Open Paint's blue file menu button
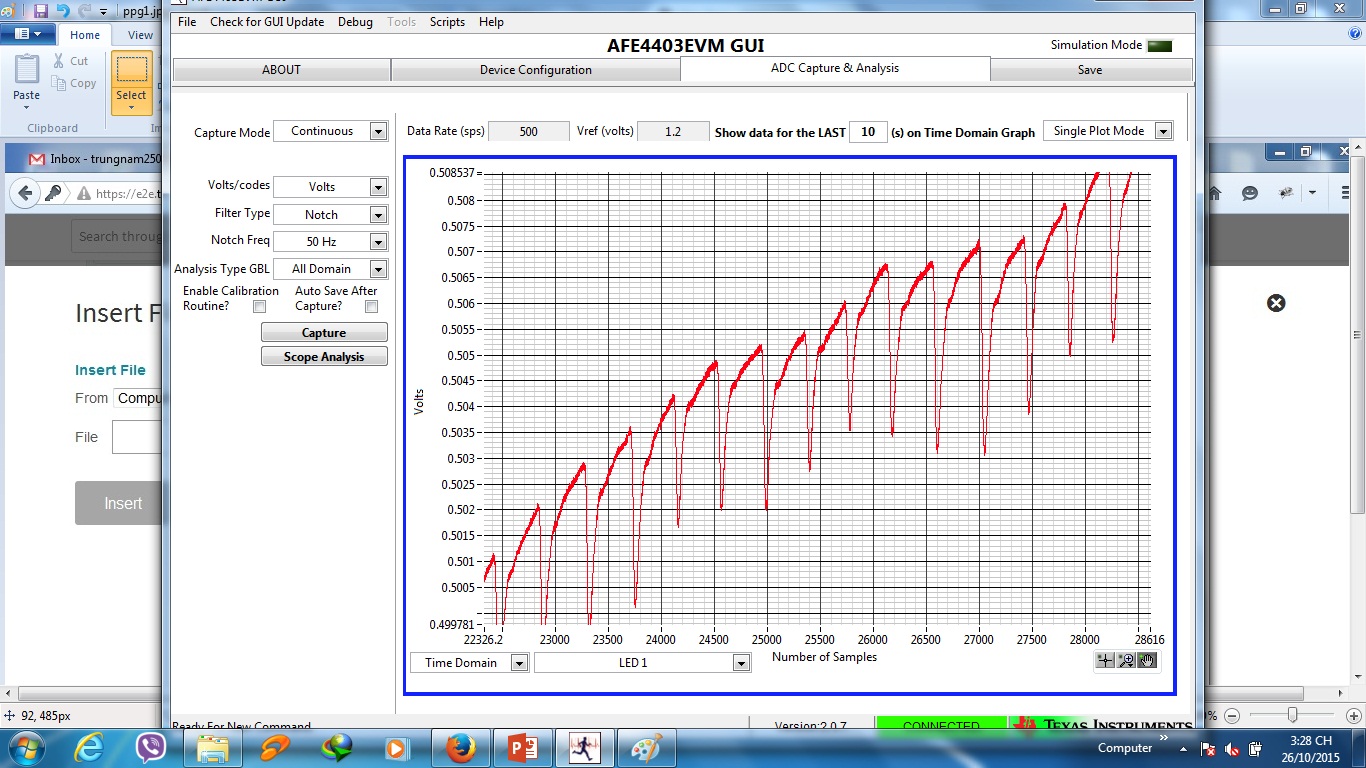This screenshot has width=1366, height=768. pyautogui.click(x=28, y=34)
